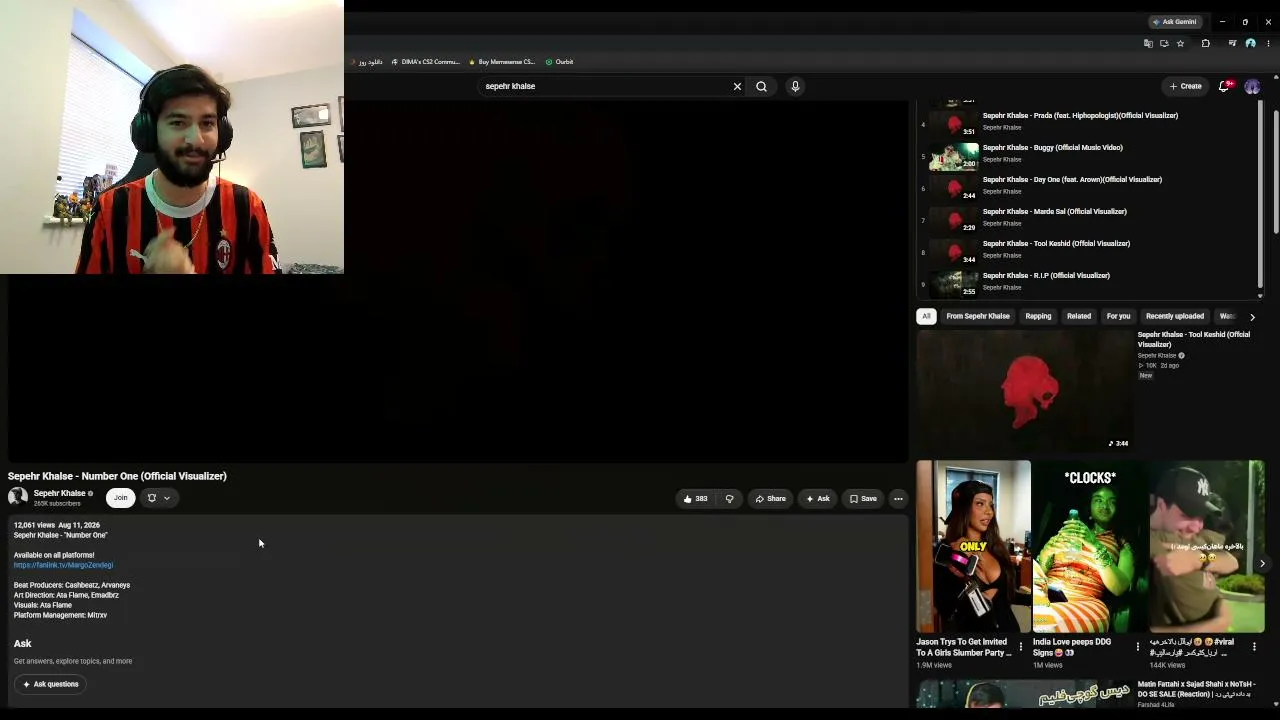Open the fanlink.tv/MargoZendegi link
This screenshot has width=1280, height=720.
click(x=63, y=565)
